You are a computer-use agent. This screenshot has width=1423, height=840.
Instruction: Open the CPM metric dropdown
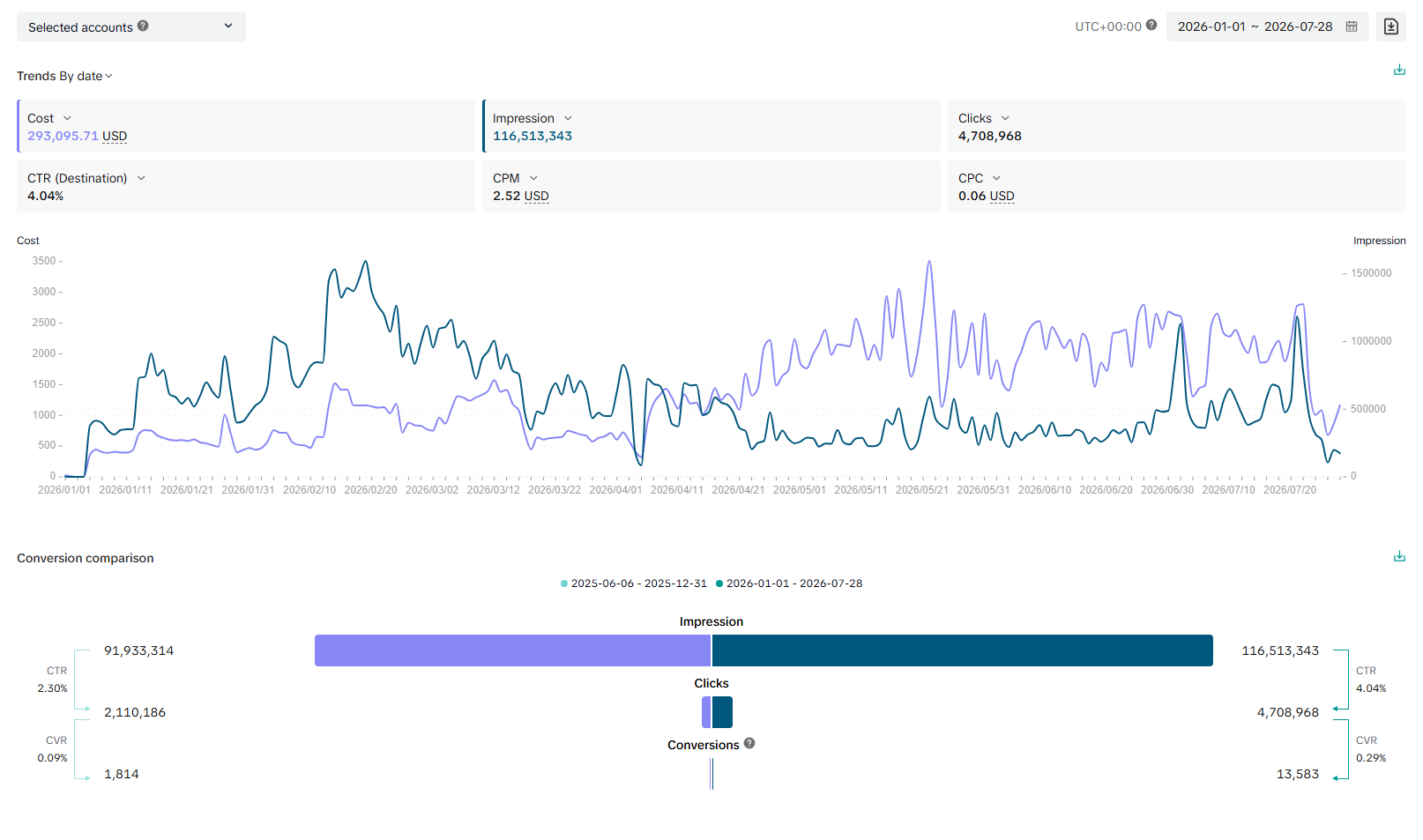(x=533, y=178)
